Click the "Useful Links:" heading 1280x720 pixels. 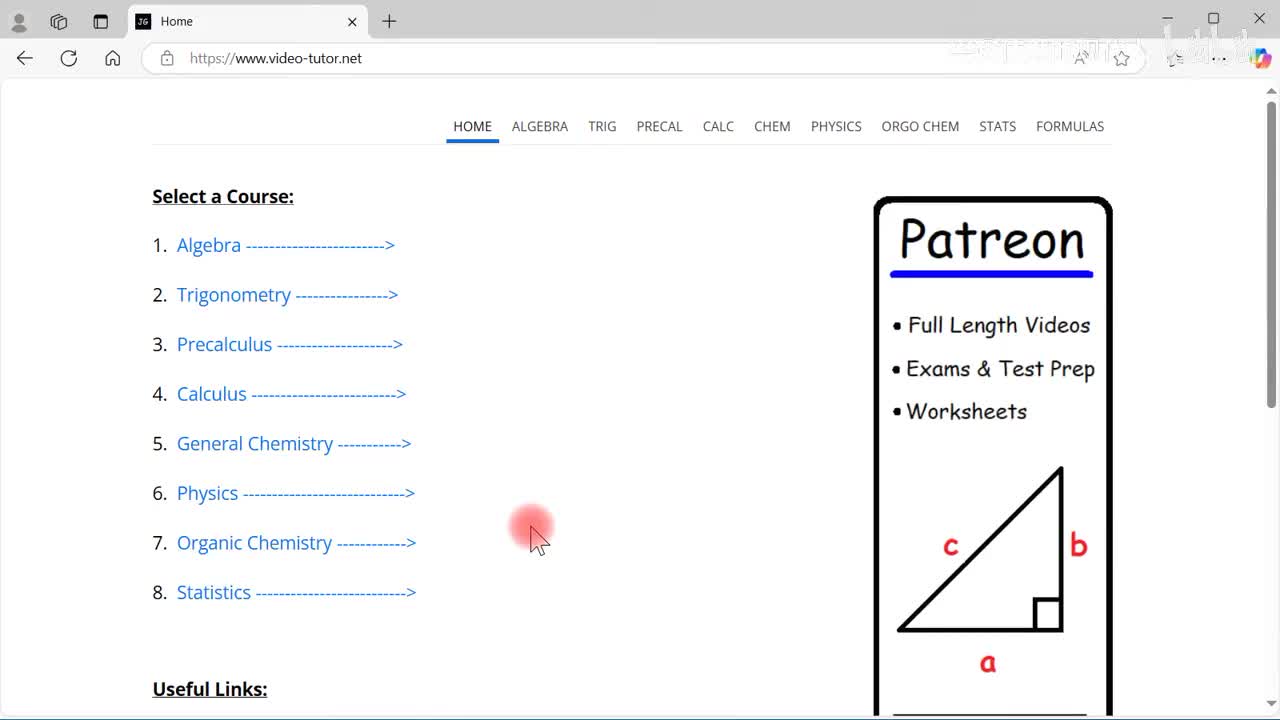210,689
